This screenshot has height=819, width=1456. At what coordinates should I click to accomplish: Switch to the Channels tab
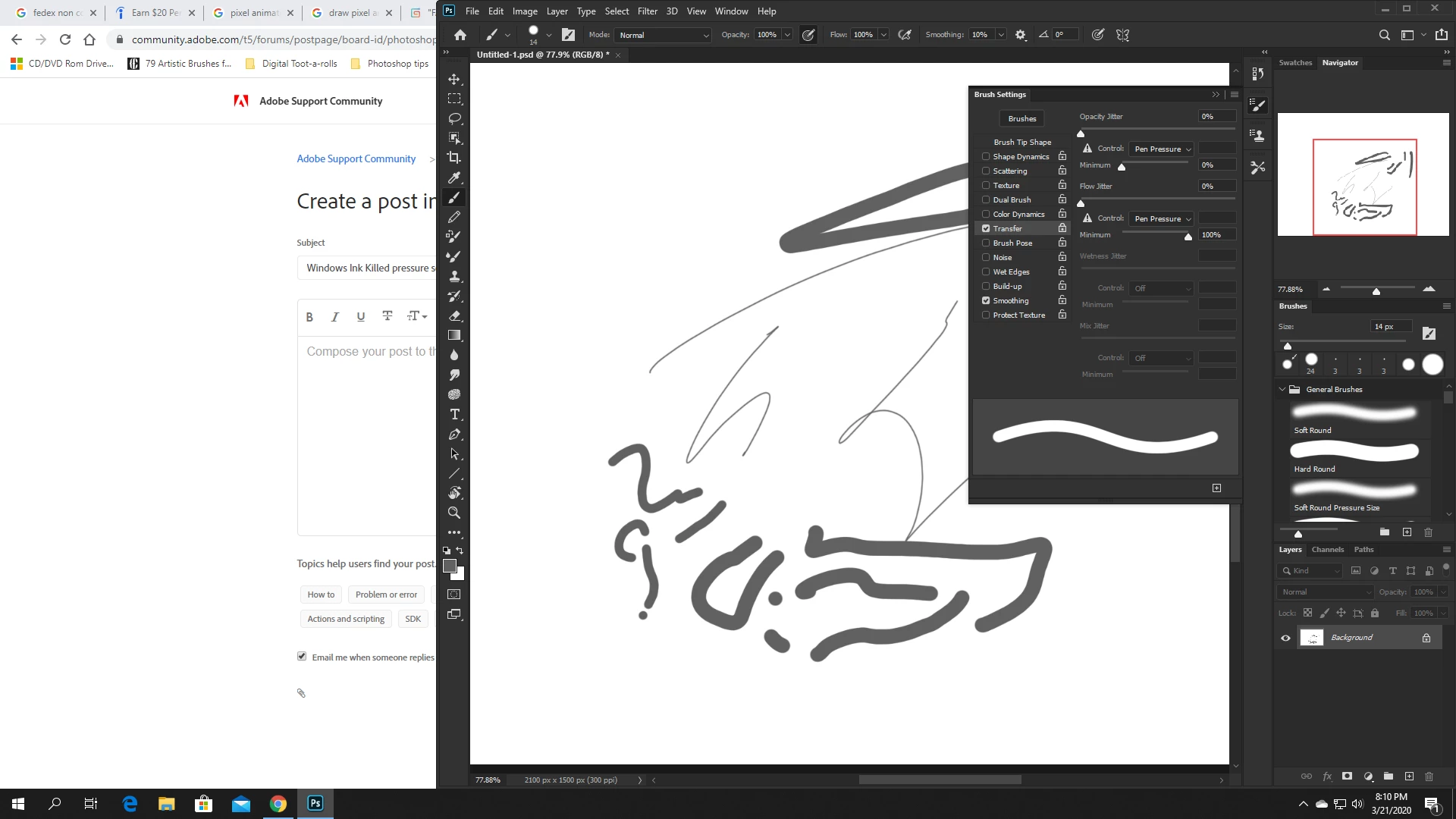point(1327,550)
